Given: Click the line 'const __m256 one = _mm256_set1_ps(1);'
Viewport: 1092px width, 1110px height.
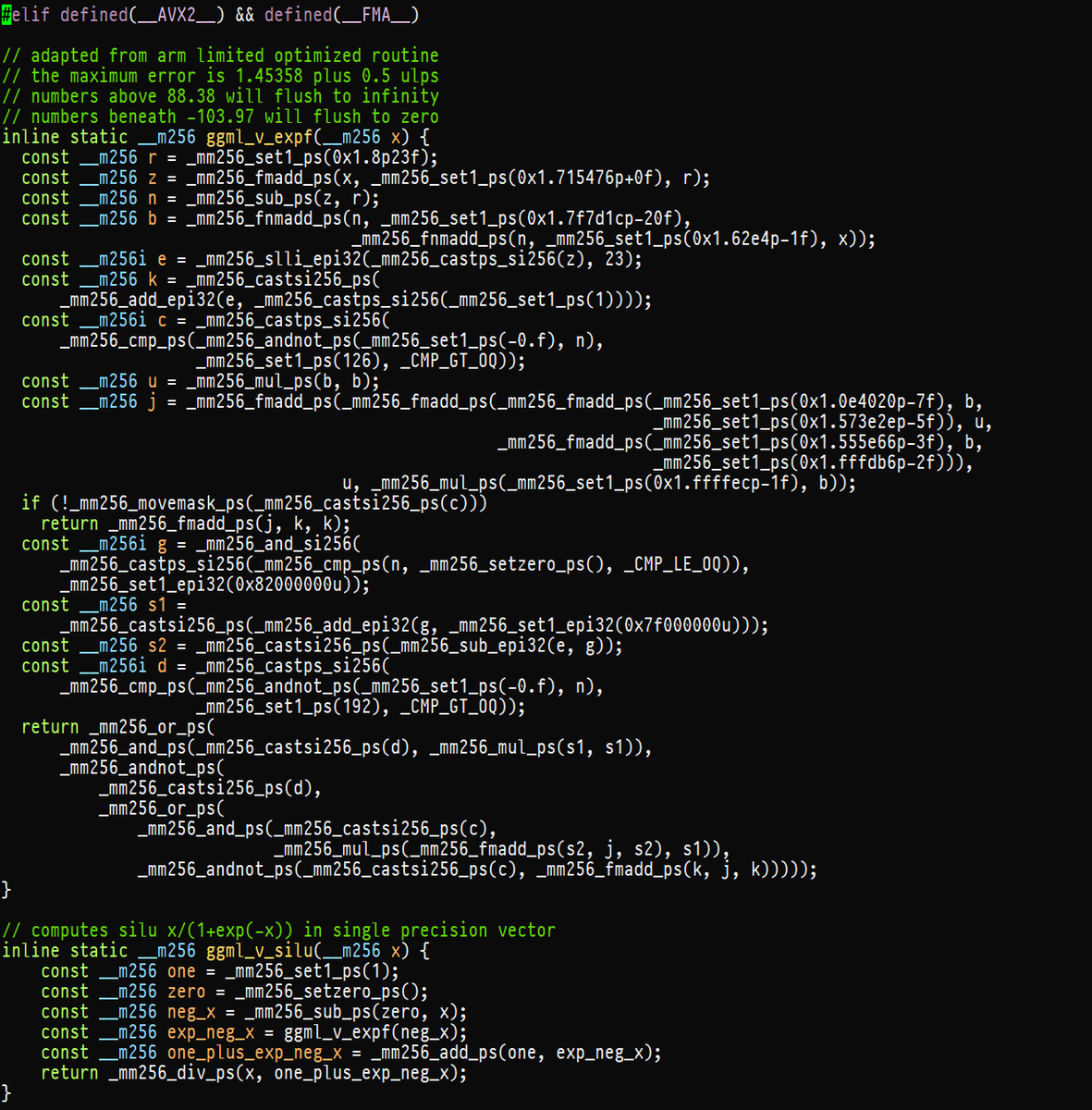Looking at the screenshot, I should [x=220, y=971].
